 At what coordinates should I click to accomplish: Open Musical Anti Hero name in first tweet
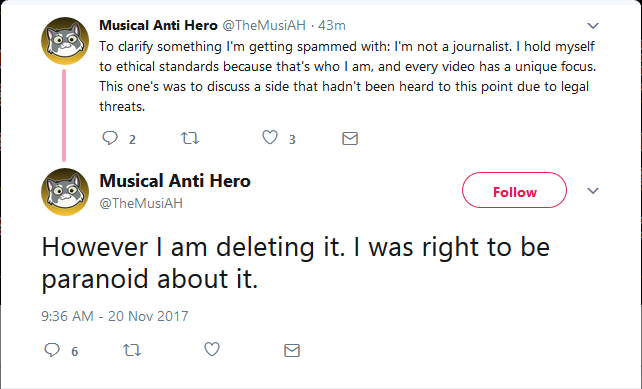click(x=158, y=25)
